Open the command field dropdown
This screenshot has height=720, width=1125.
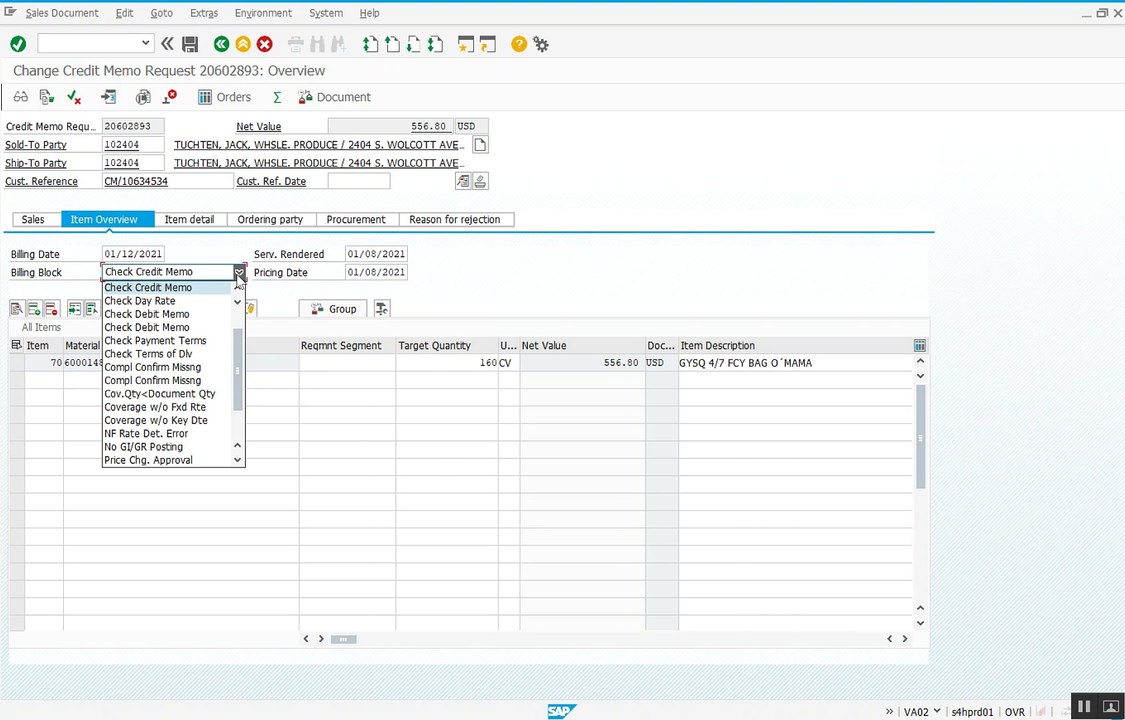click(x=146, y=43)
